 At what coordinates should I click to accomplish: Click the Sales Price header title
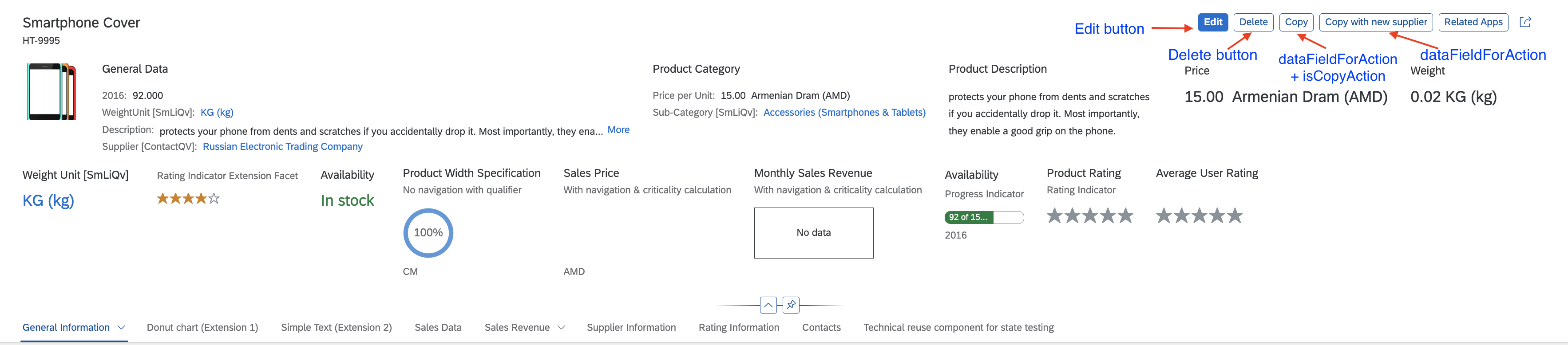coord(591,173)
